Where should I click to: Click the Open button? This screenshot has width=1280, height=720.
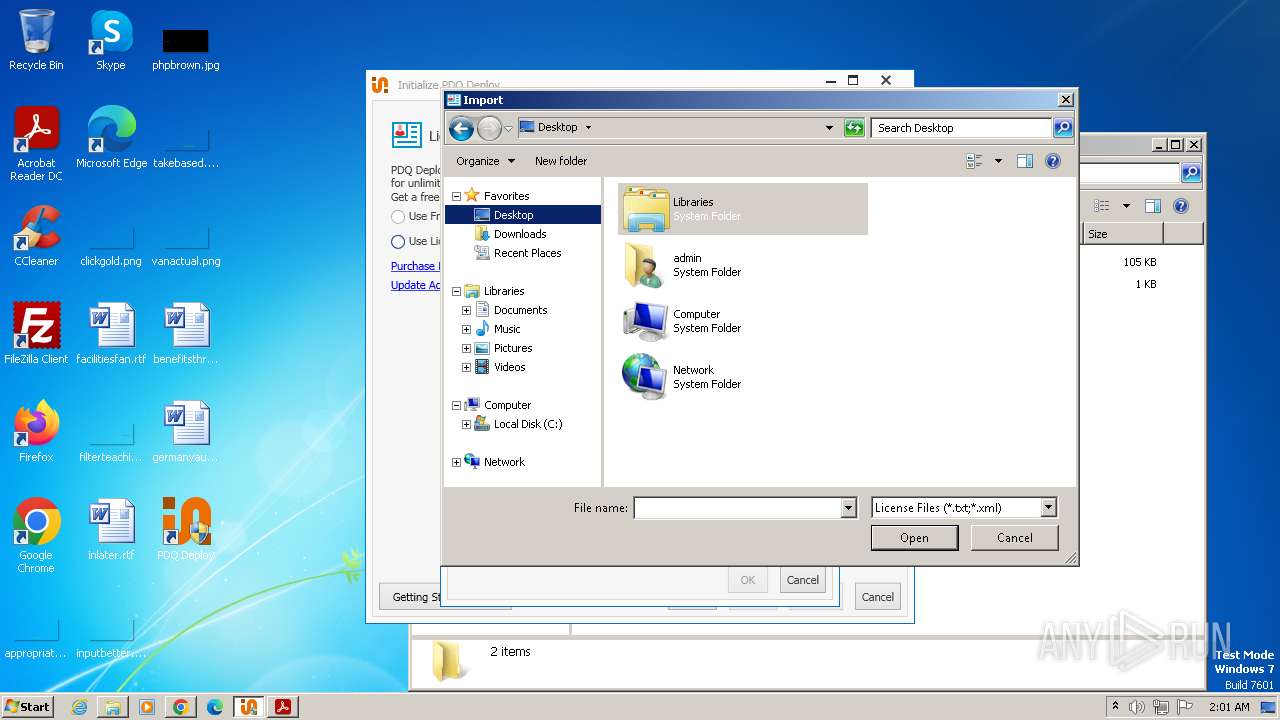pos(914,538)
